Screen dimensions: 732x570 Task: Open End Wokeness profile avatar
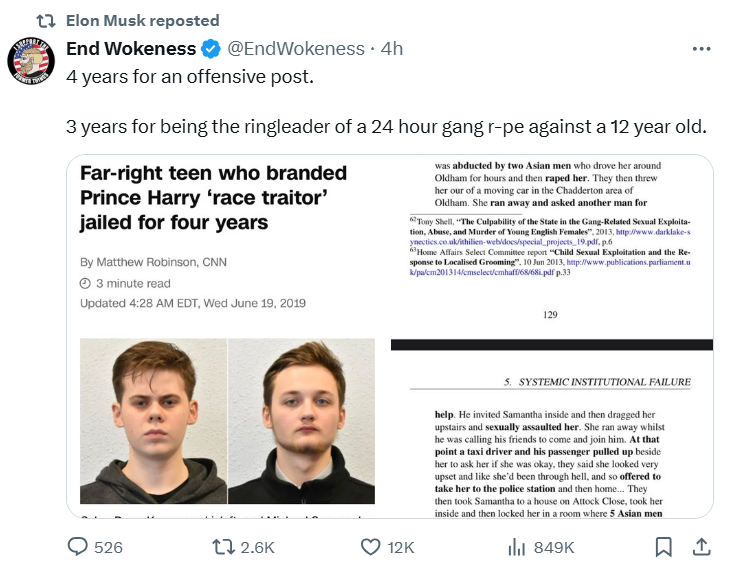coord(31,61)
